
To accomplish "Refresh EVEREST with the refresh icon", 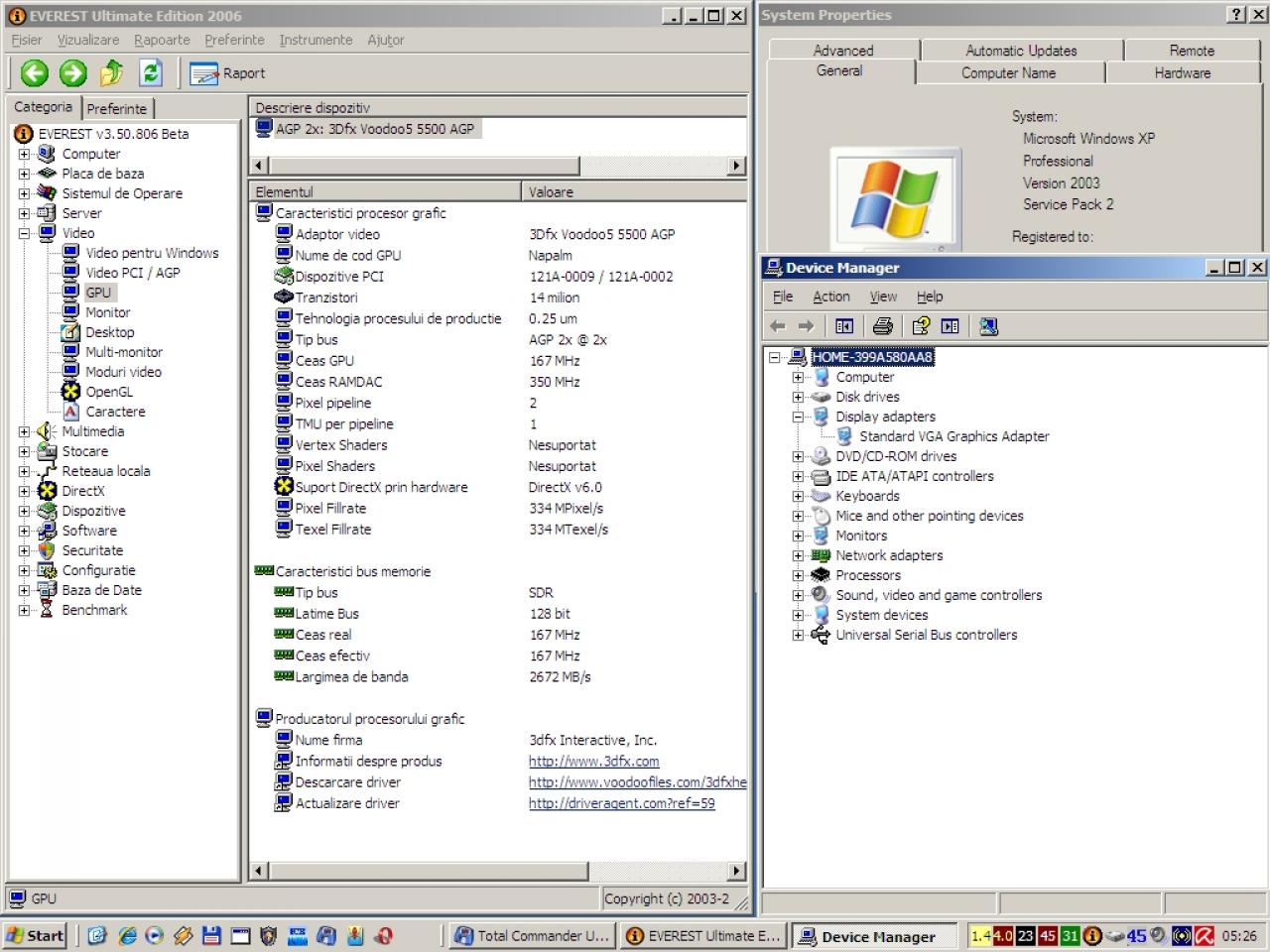I will point(151,72).
